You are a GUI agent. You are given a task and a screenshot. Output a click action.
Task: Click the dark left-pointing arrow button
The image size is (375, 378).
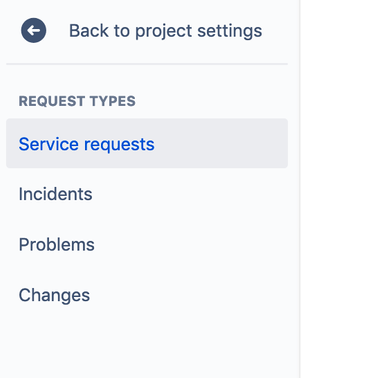(33, 30)
